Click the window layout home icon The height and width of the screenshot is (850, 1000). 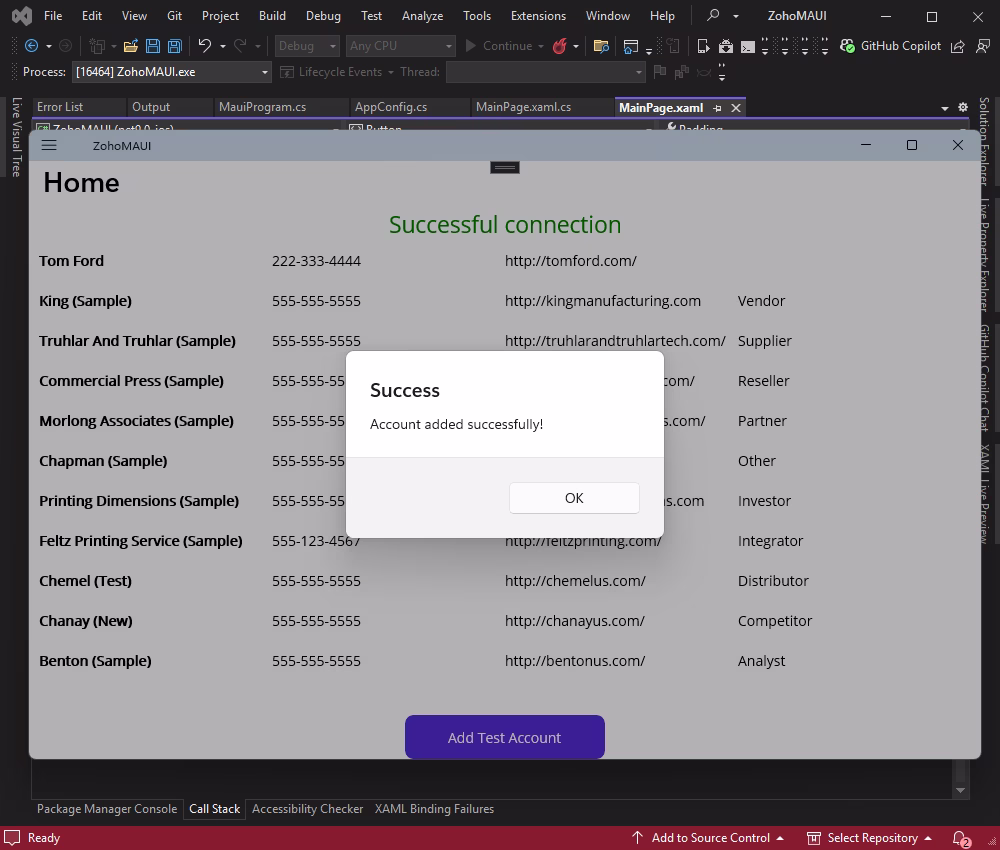631,46
